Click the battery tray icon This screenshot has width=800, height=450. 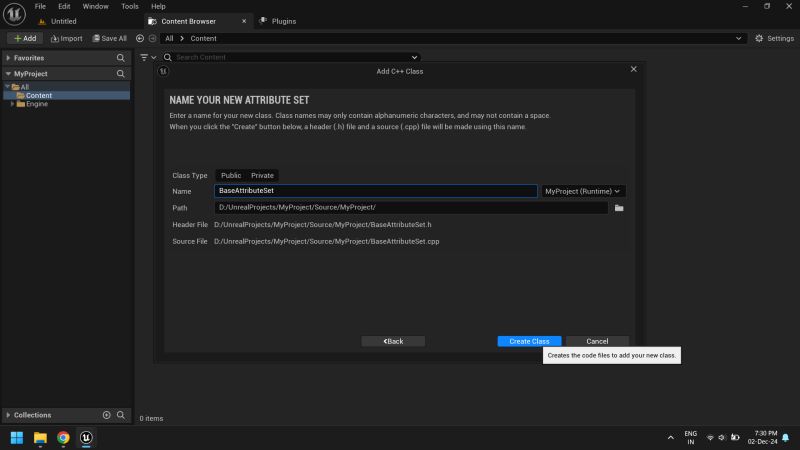coord(735,438)
